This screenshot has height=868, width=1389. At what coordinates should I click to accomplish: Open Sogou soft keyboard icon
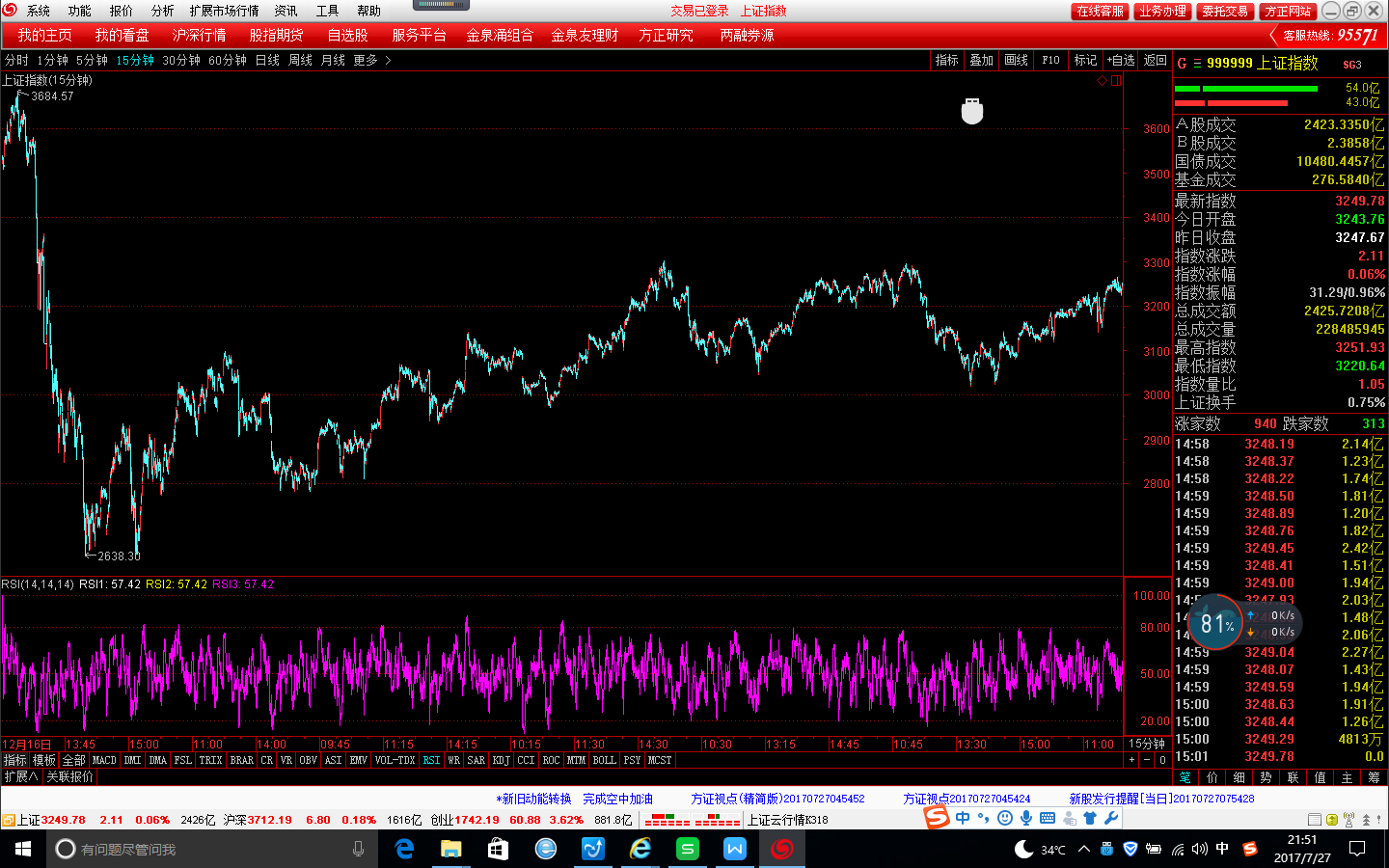1048,818
